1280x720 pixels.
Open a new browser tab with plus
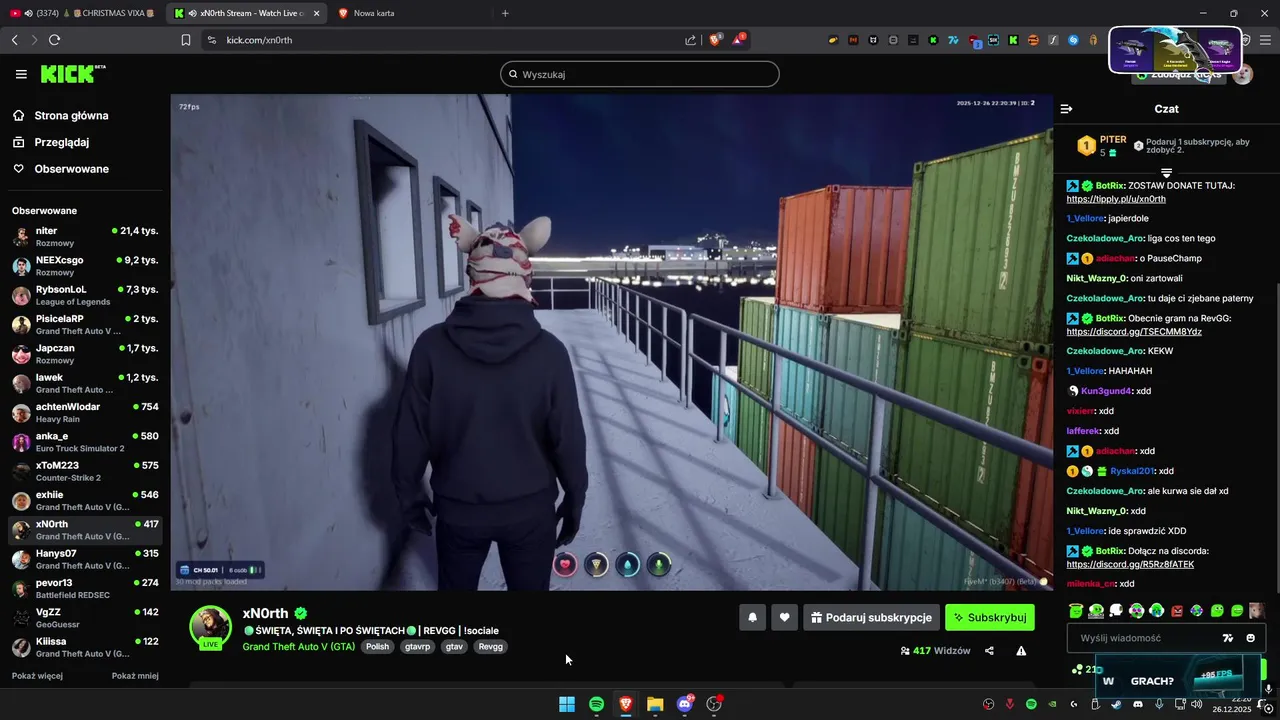505,13
